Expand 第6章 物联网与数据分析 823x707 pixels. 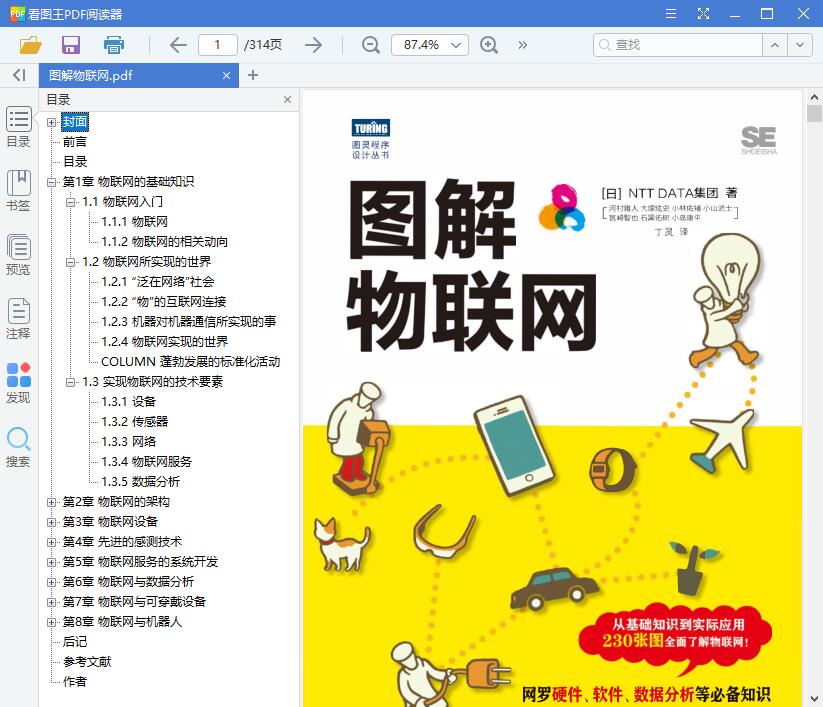point(51,582)
